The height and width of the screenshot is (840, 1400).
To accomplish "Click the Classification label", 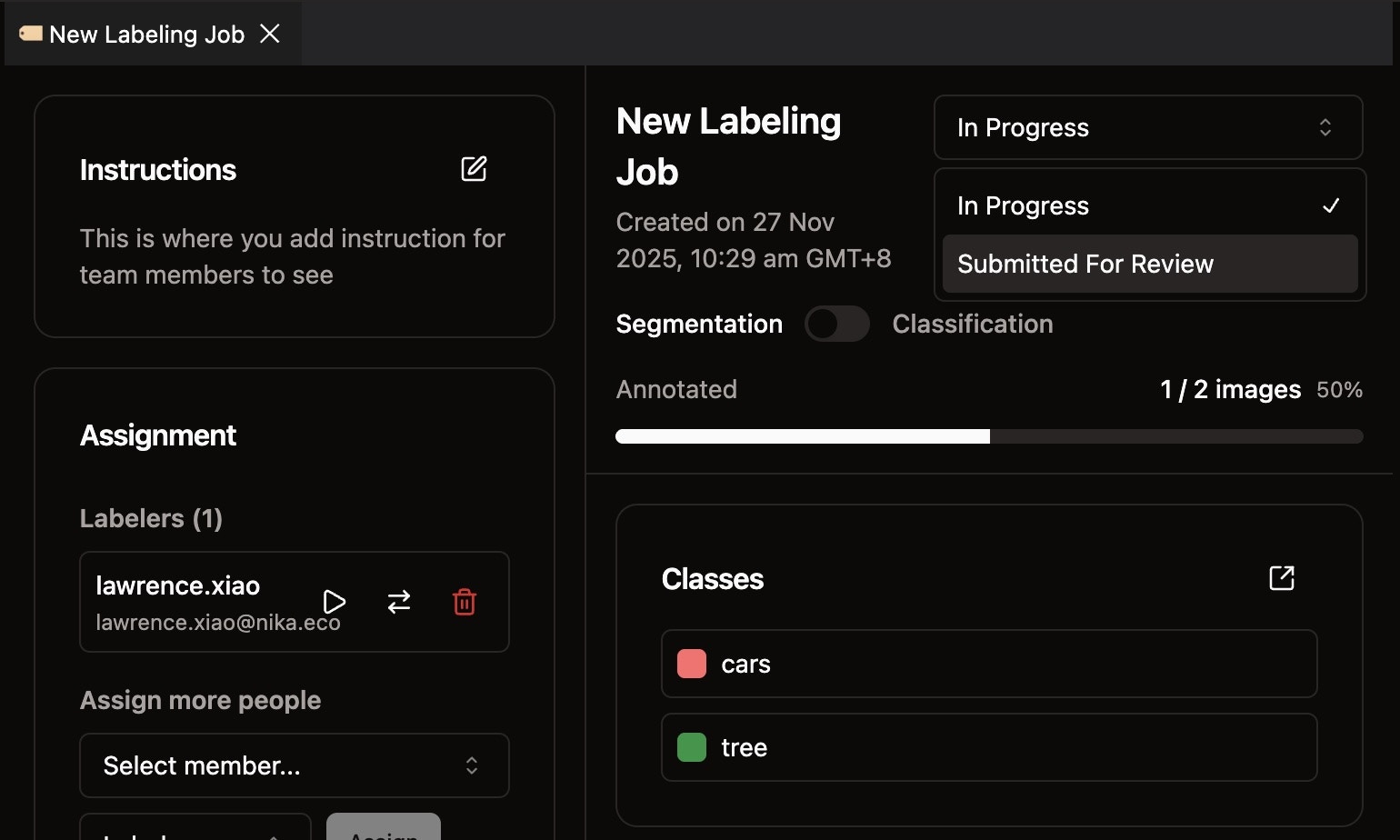I will click(973, 324).
